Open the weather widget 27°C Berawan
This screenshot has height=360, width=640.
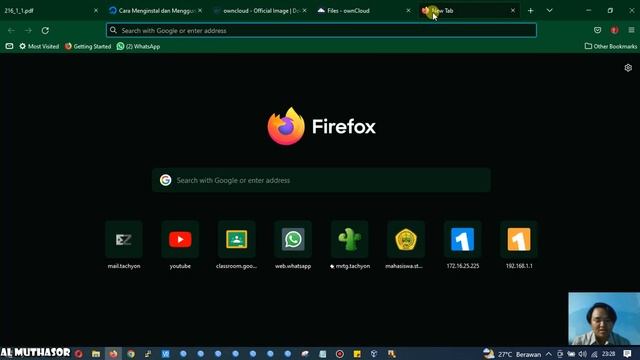[512, 354]
